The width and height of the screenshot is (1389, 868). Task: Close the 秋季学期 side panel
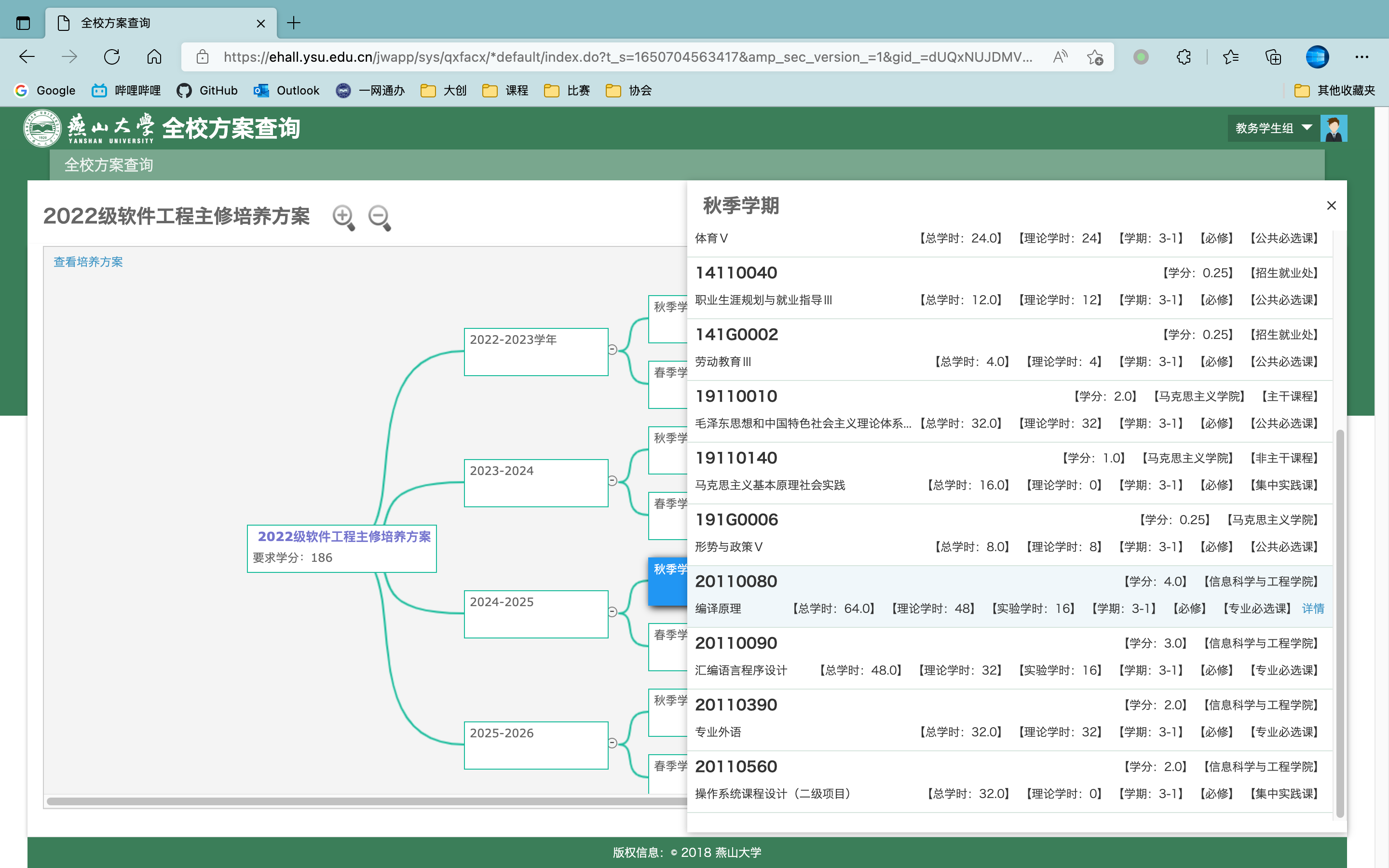1331,205
